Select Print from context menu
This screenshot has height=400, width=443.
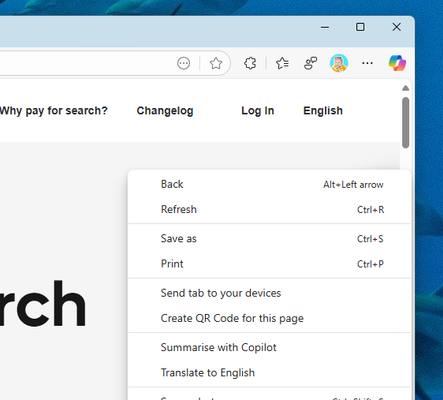(x=270, y=264)
